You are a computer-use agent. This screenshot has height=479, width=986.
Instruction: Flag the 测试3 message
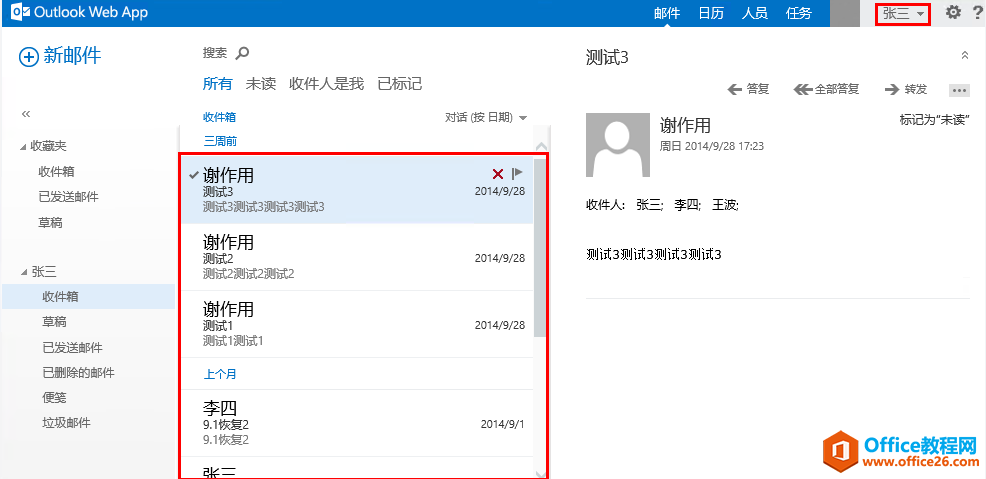(517, 174)
